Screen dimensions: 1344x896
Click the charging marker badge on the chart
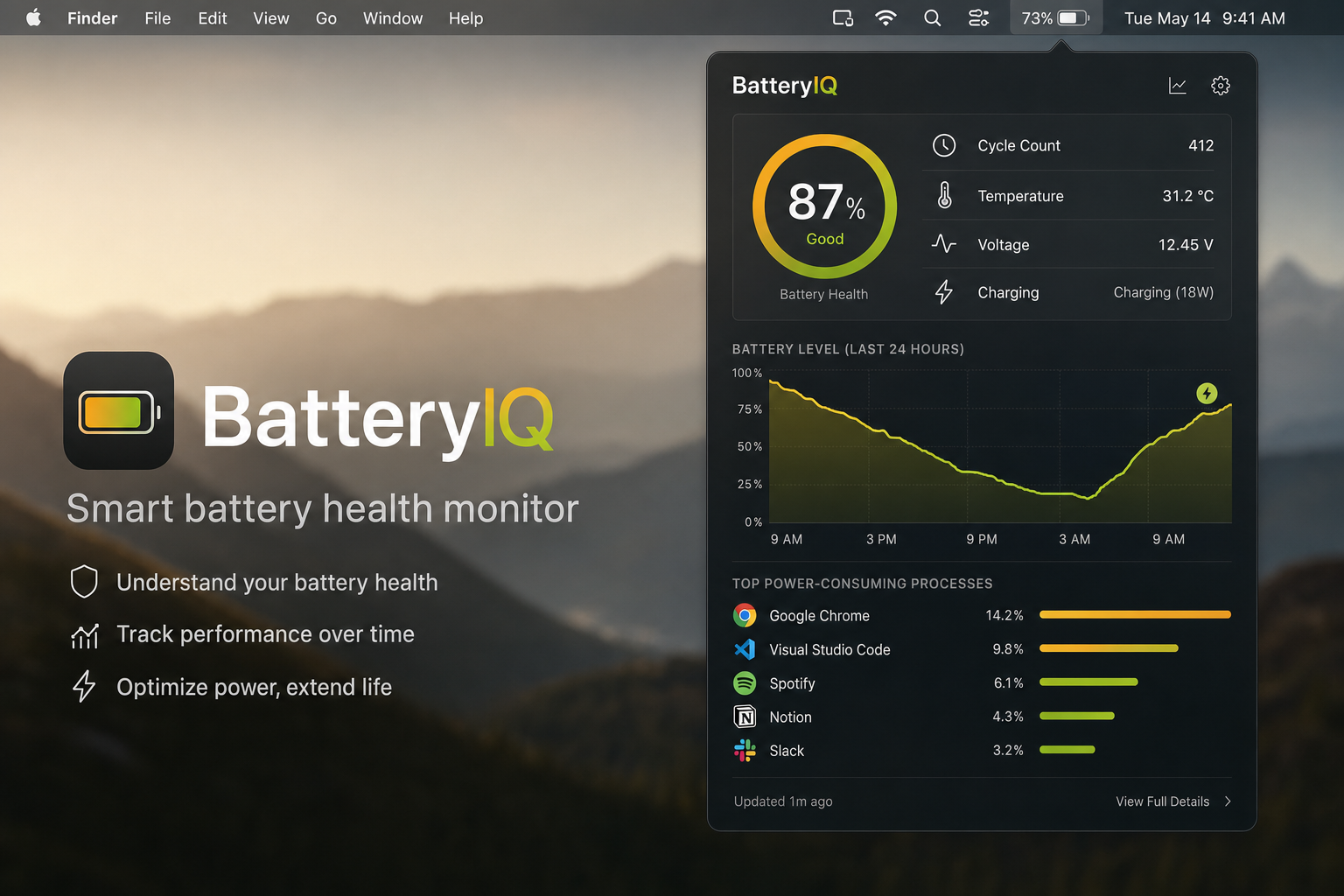tap(1207, 394)
